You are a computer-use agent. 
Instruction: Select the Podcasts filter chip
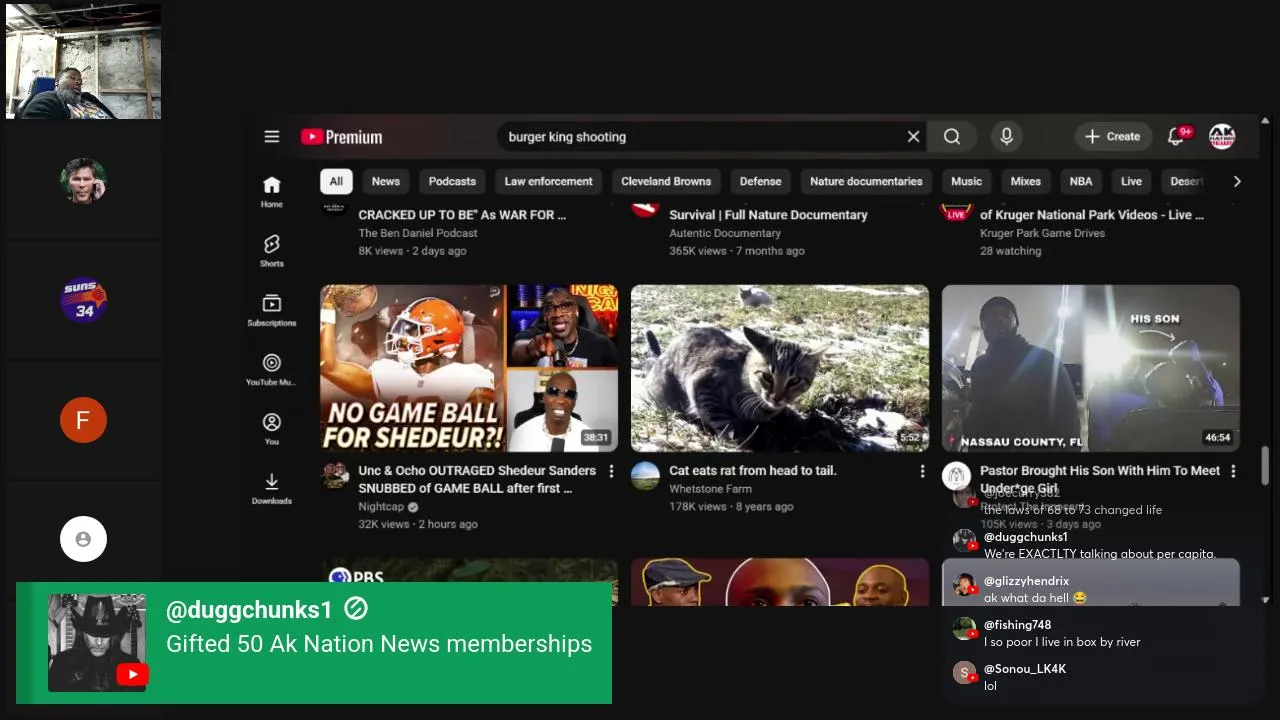click(452, 181)
